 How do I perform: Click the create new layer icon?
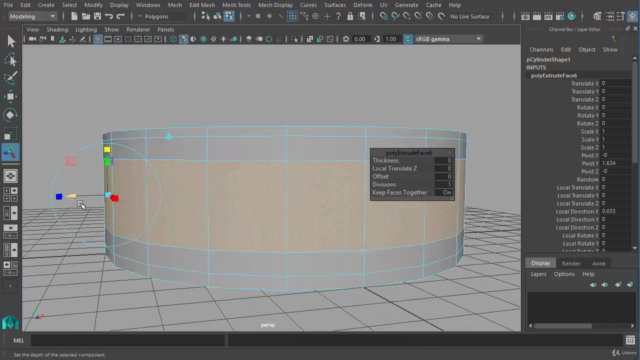(618, 284)
